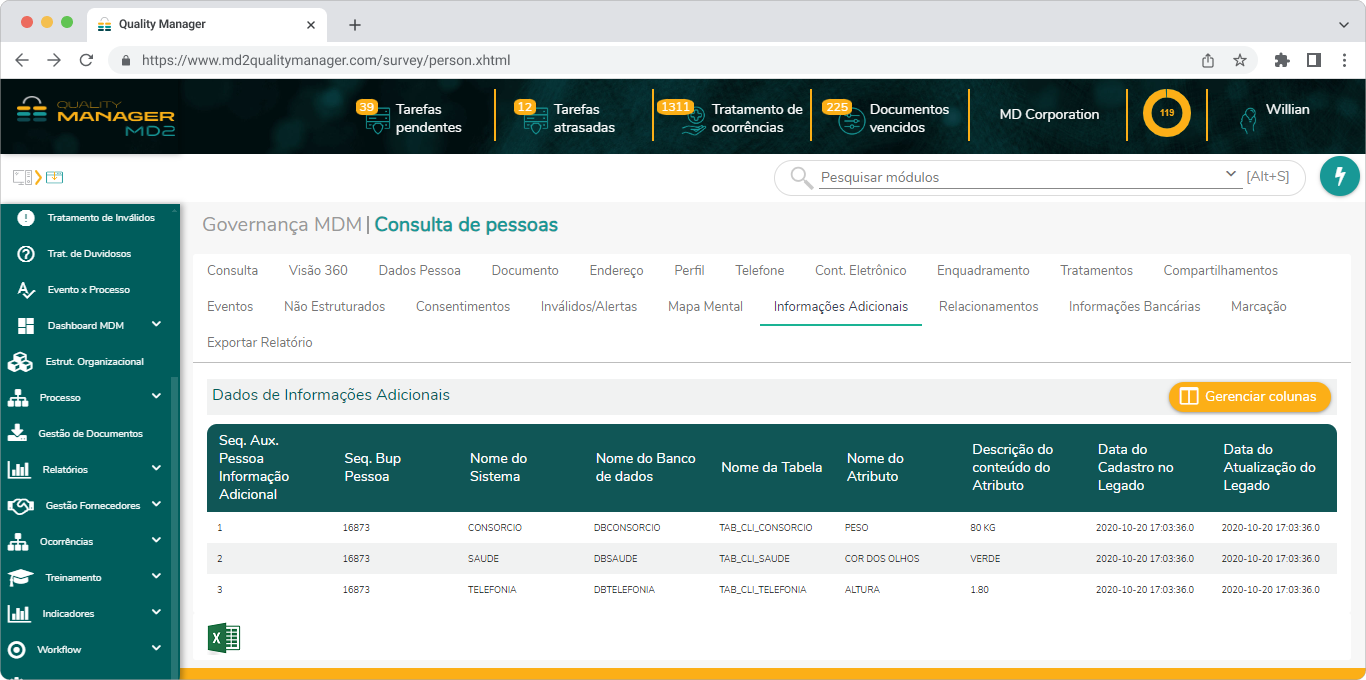
Task: Open the Mapa Mental tab
Action: click(704, 306)
